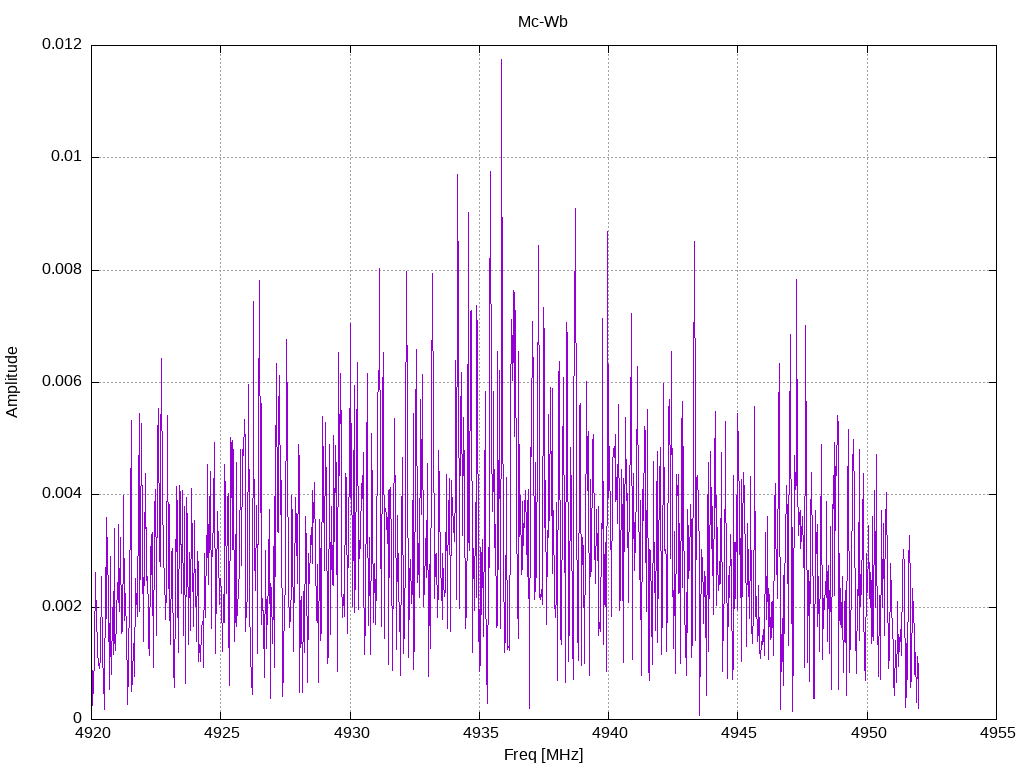Click the 4955 x-axis tick label
Image resolution: width=1024 pixels, height=768 pixels.
997,733
